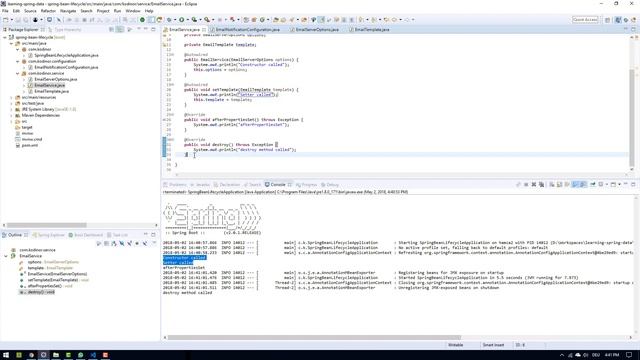The width and height of the screenshot is (640, 360).
Task: Click Remove All Terminated Launches in Console
Action: coord(542,184)
